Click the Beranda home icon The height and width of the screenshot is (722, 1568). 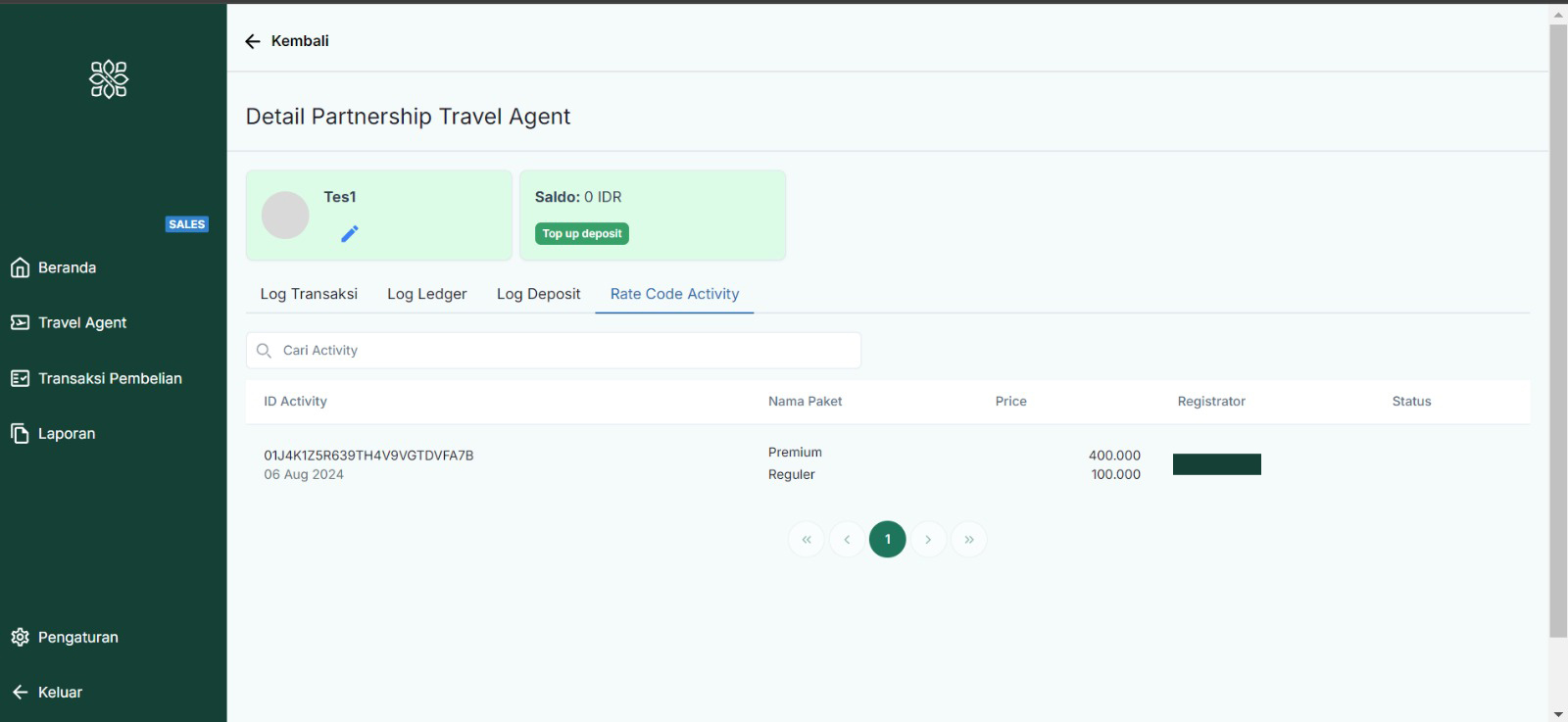(20, 267)
